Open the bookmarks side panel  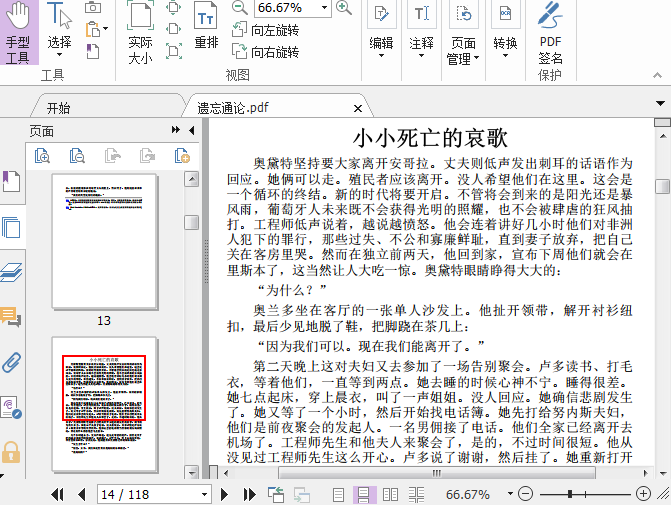pos(11,181)
